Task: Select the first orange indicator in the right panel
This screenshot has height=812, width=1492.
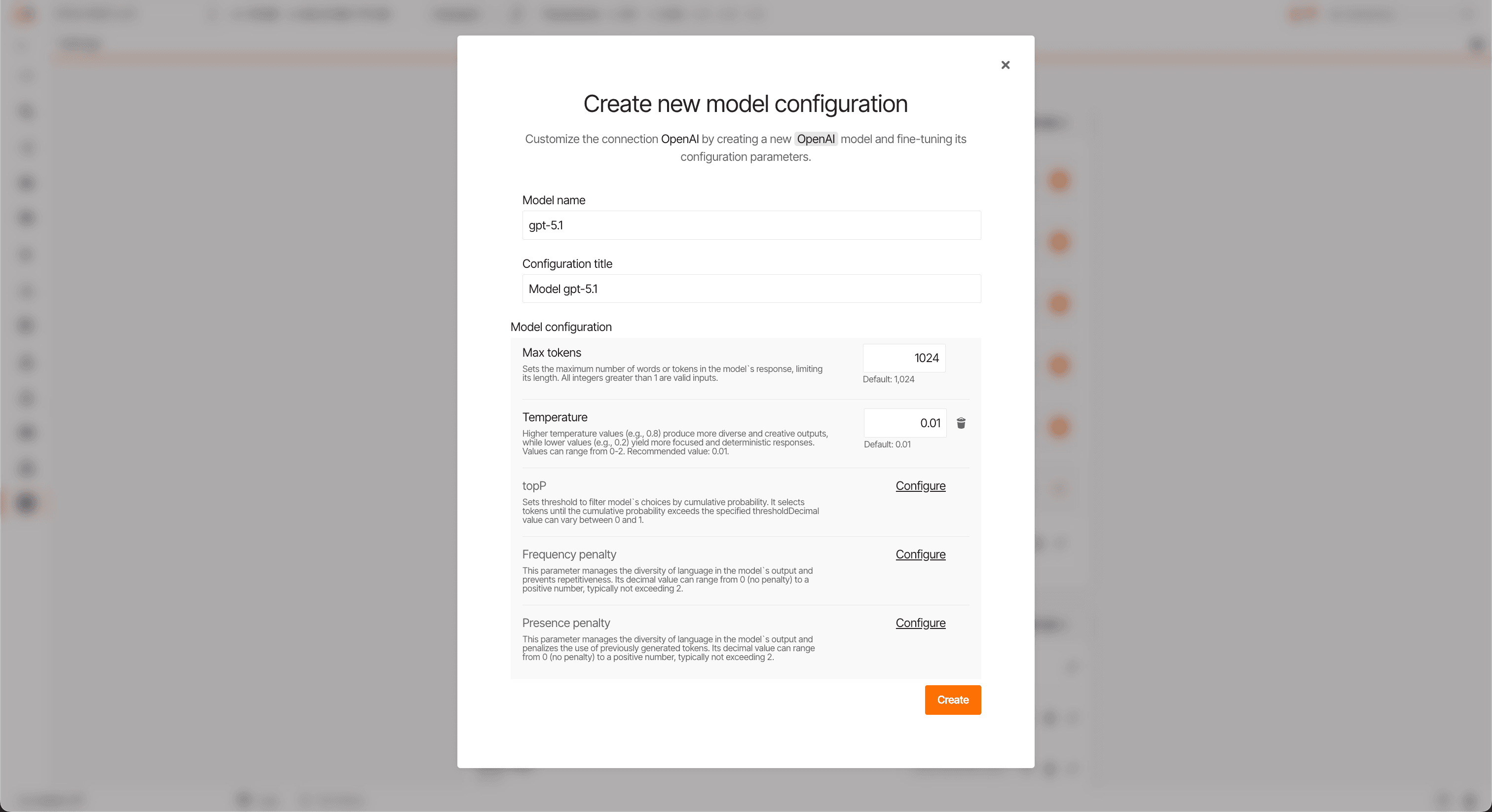Action: click(1059, 181)
